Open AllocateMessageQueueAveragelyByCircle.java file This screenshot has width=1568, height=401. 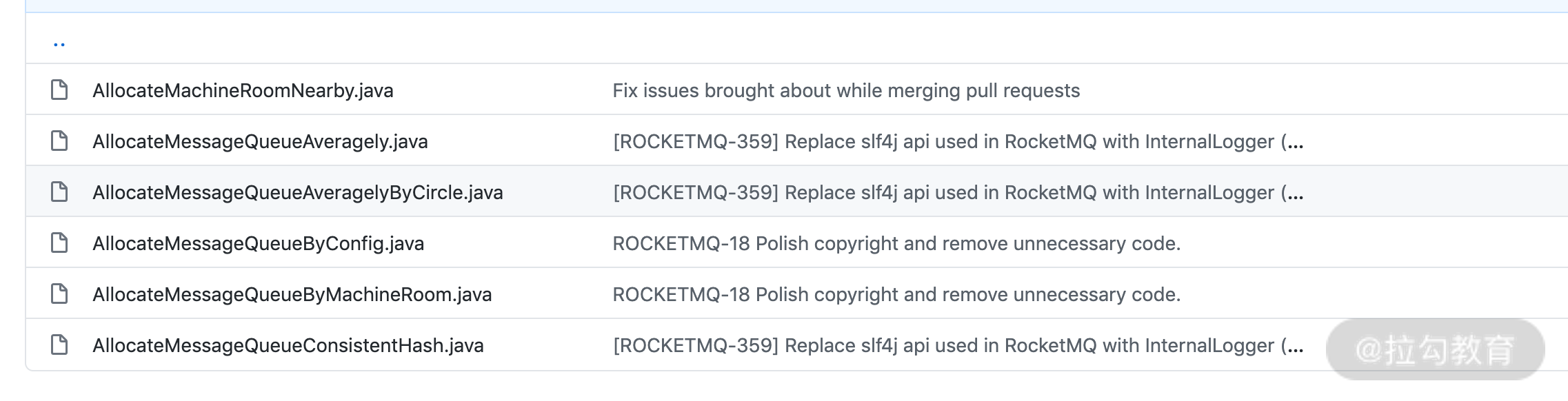tap(298, 193)
